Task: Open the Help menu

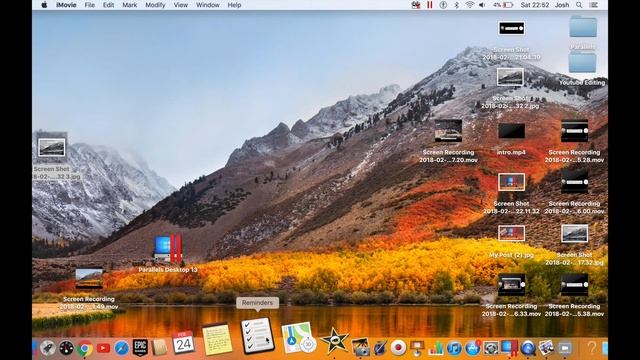Action: click(234, 5)
